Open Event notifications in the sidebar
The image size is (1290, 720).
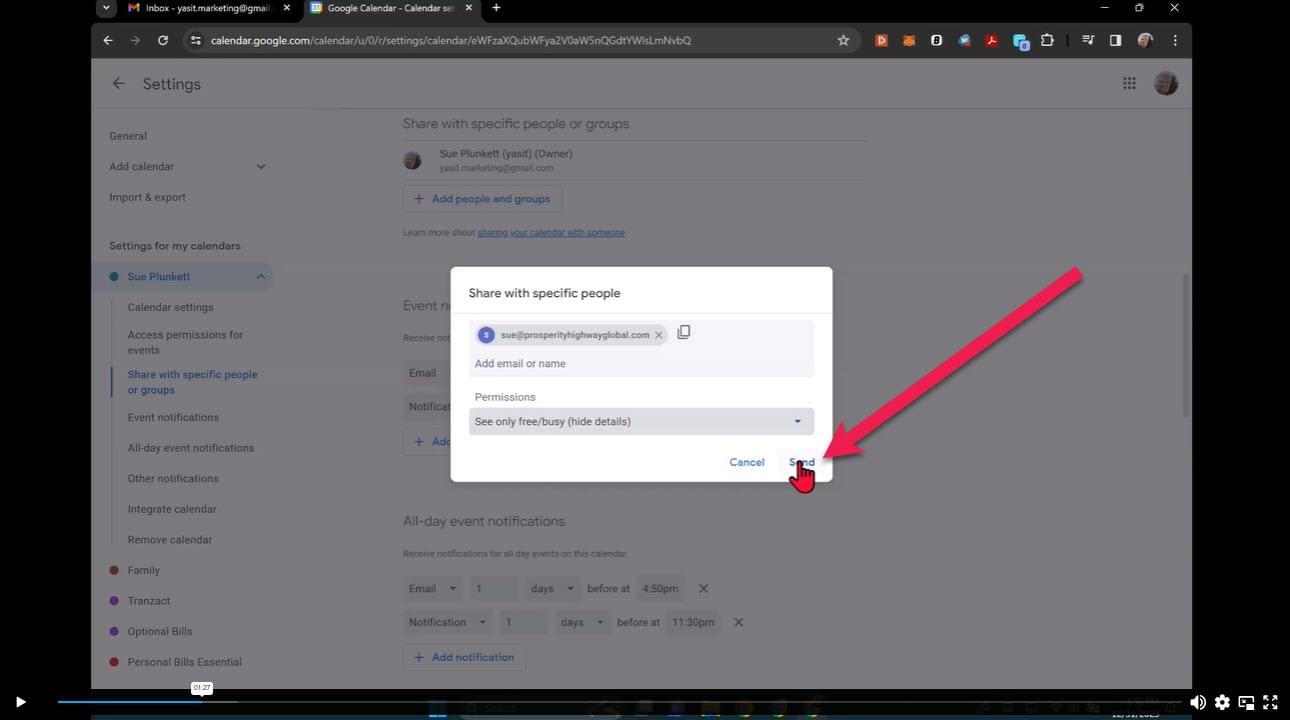point(173,417)
